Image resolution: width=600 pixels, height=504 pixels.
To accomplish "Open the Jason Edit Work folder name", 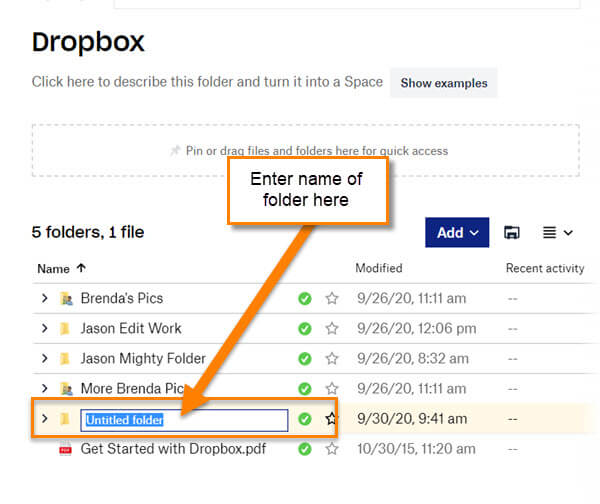I will [131, 328].
